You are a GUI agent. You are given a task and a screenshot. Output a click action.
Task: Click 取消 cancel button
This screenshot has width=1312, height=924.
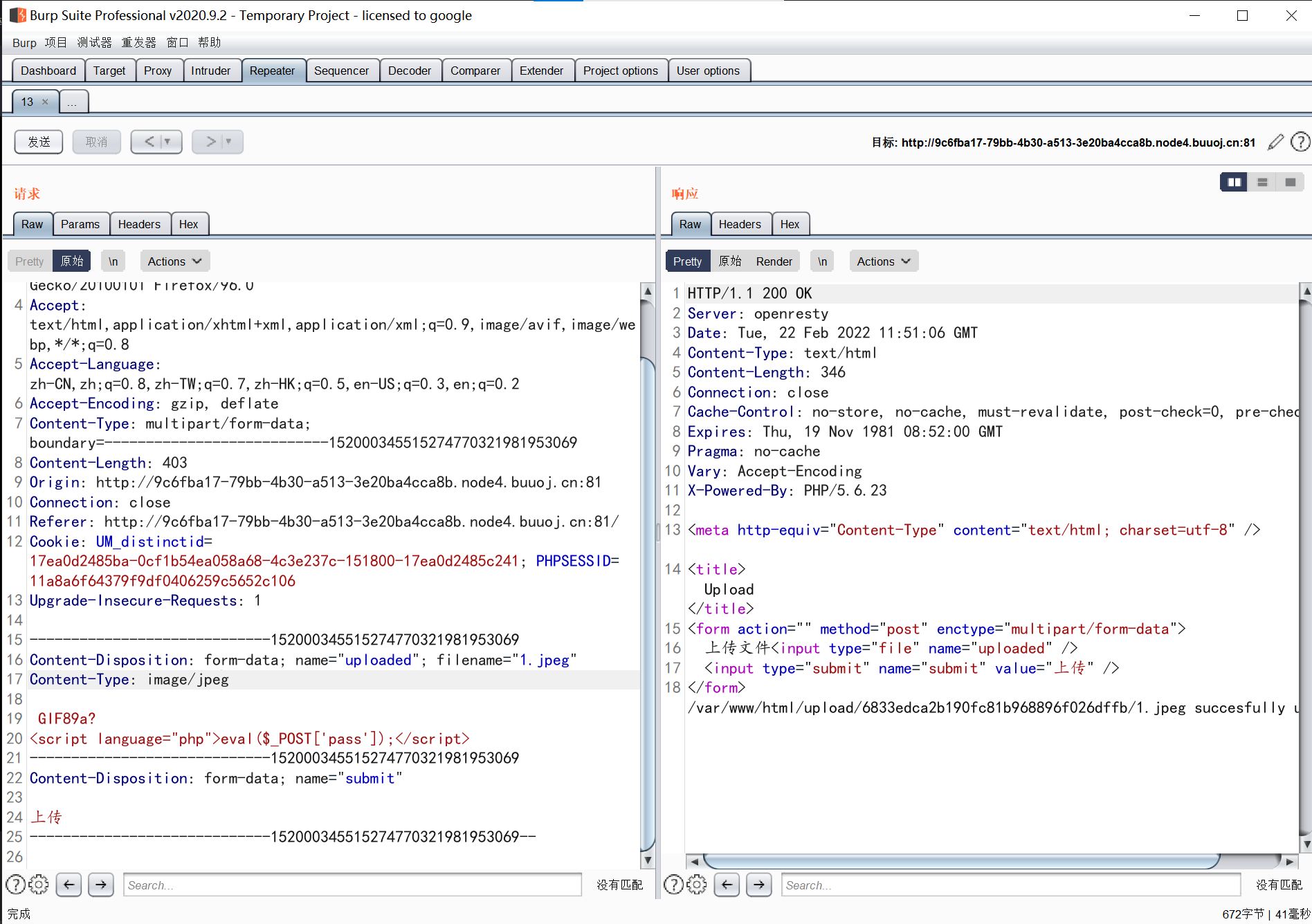click(97, 142)
